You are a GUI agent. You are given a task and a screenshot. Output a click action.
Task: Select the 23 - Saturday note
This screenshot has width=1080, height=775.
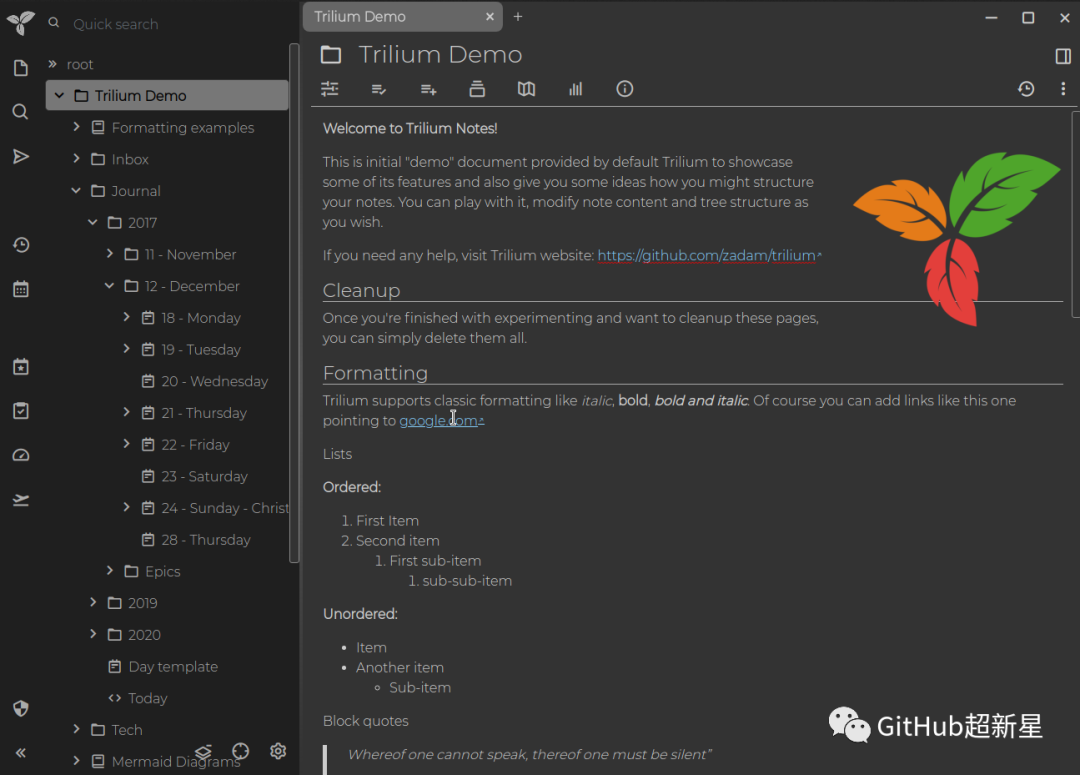coord(204,476)
